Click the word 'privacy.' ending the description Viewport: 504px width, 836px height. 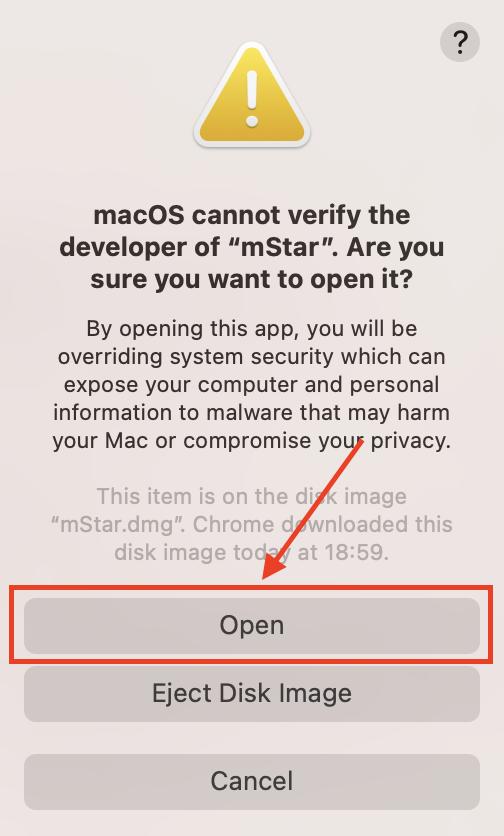411,440
